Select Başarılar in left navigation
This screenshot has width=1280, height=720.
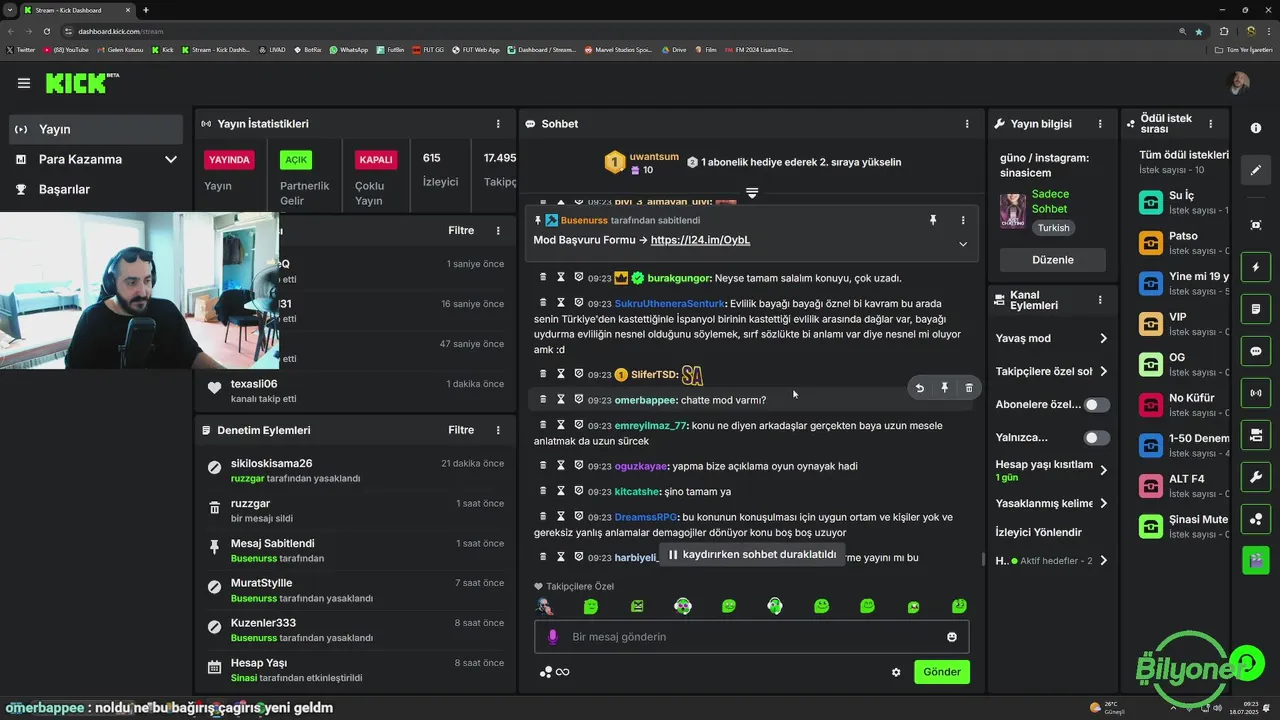[x=96, y=189]
